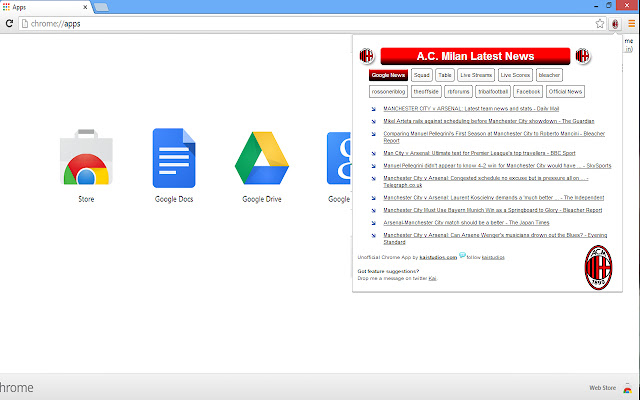Launch the Chrome Web Store app icon
This screenshot has height=400, width=640.
86,157
